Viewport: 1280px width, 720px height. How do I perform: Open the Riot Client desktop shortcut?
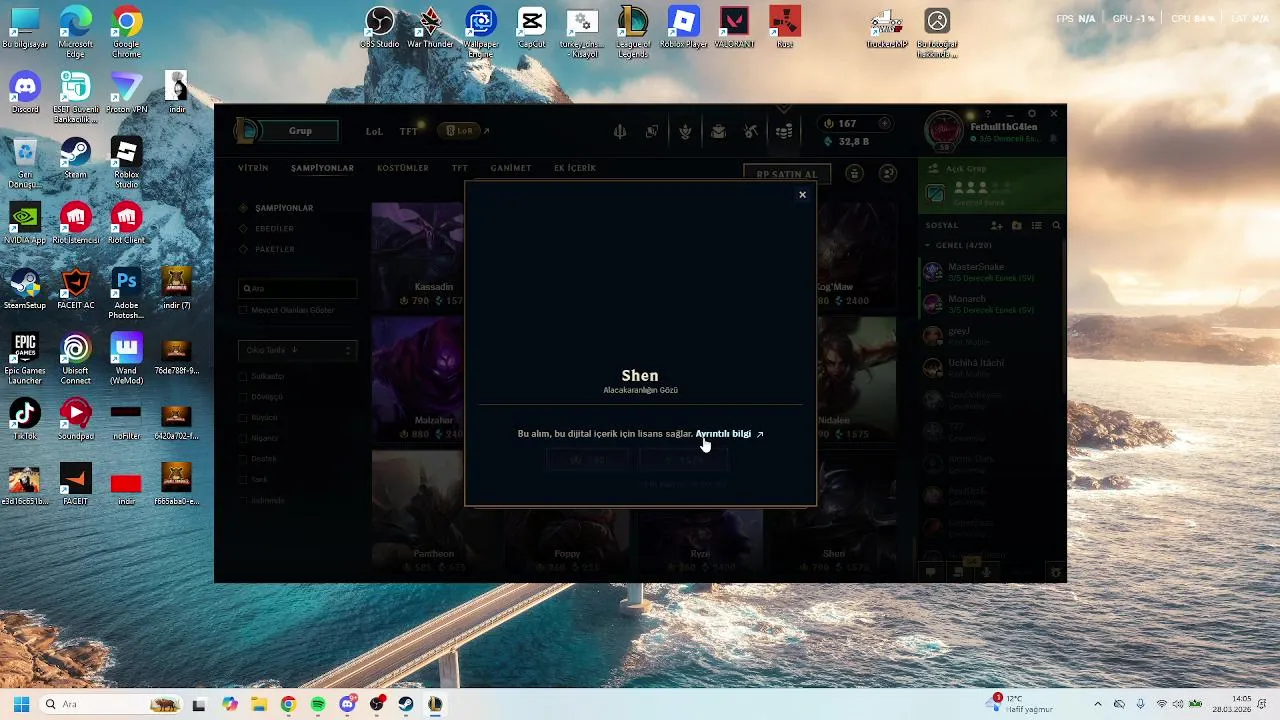126,223
